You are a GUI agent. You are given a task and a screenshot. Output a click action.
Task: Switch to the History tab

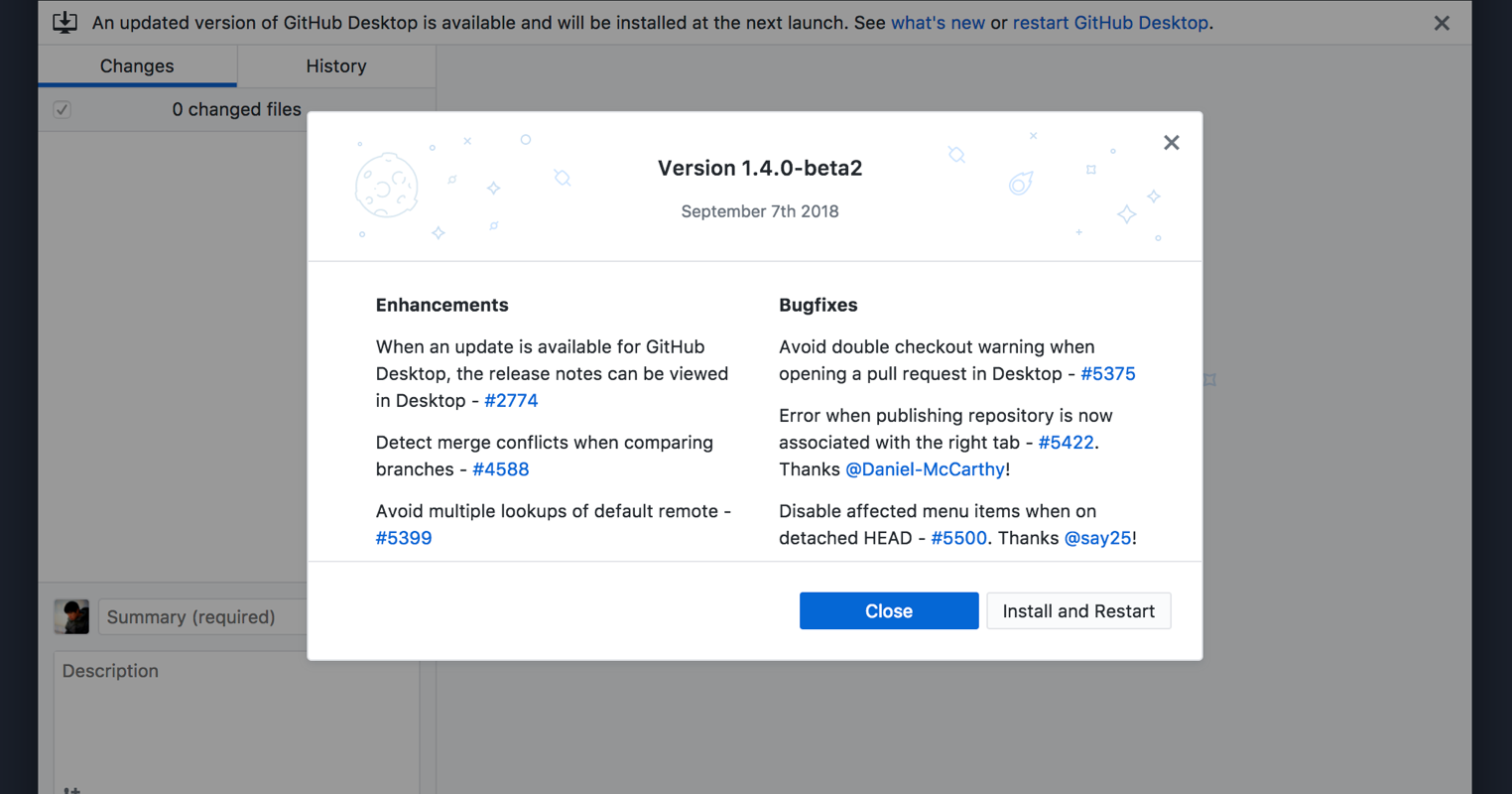pyautogui.click(x=335, y=66)
